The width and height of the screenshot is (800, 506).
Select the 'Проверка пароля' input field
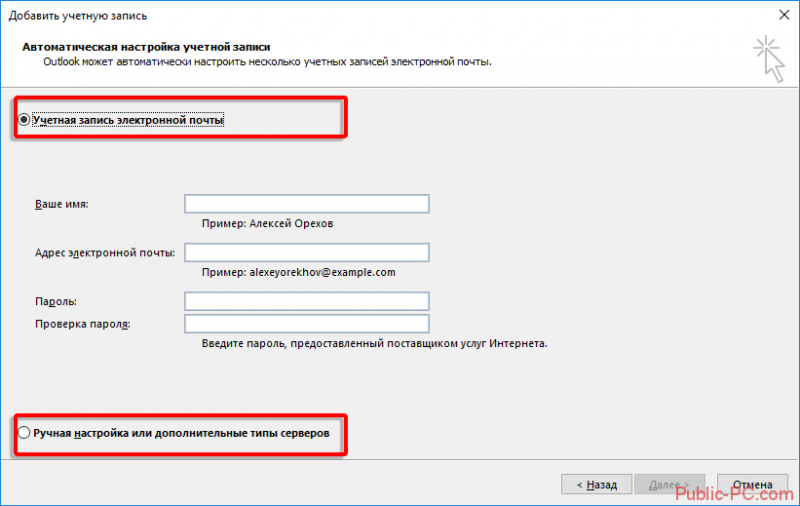pos(307,323)
